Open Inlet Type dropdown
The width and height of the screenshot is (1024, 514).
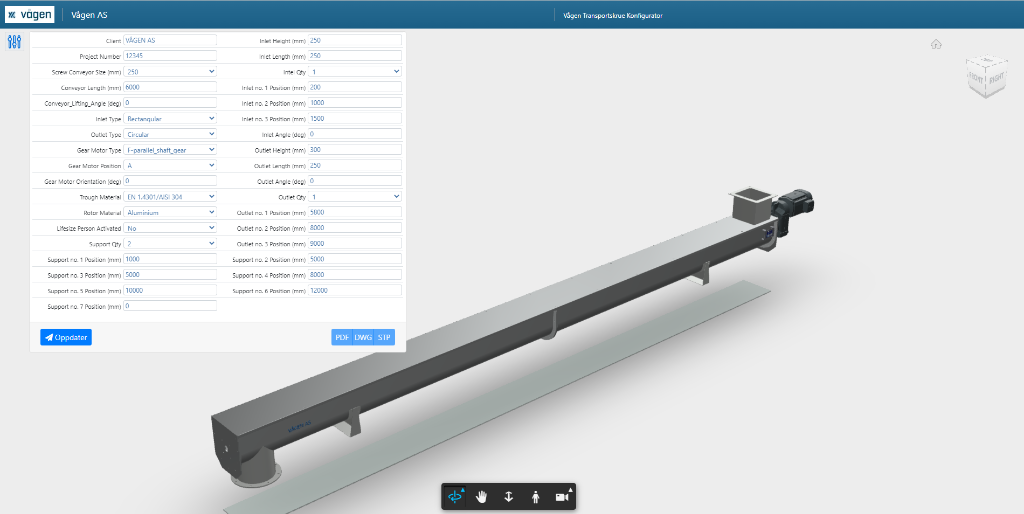coord(170,119)
